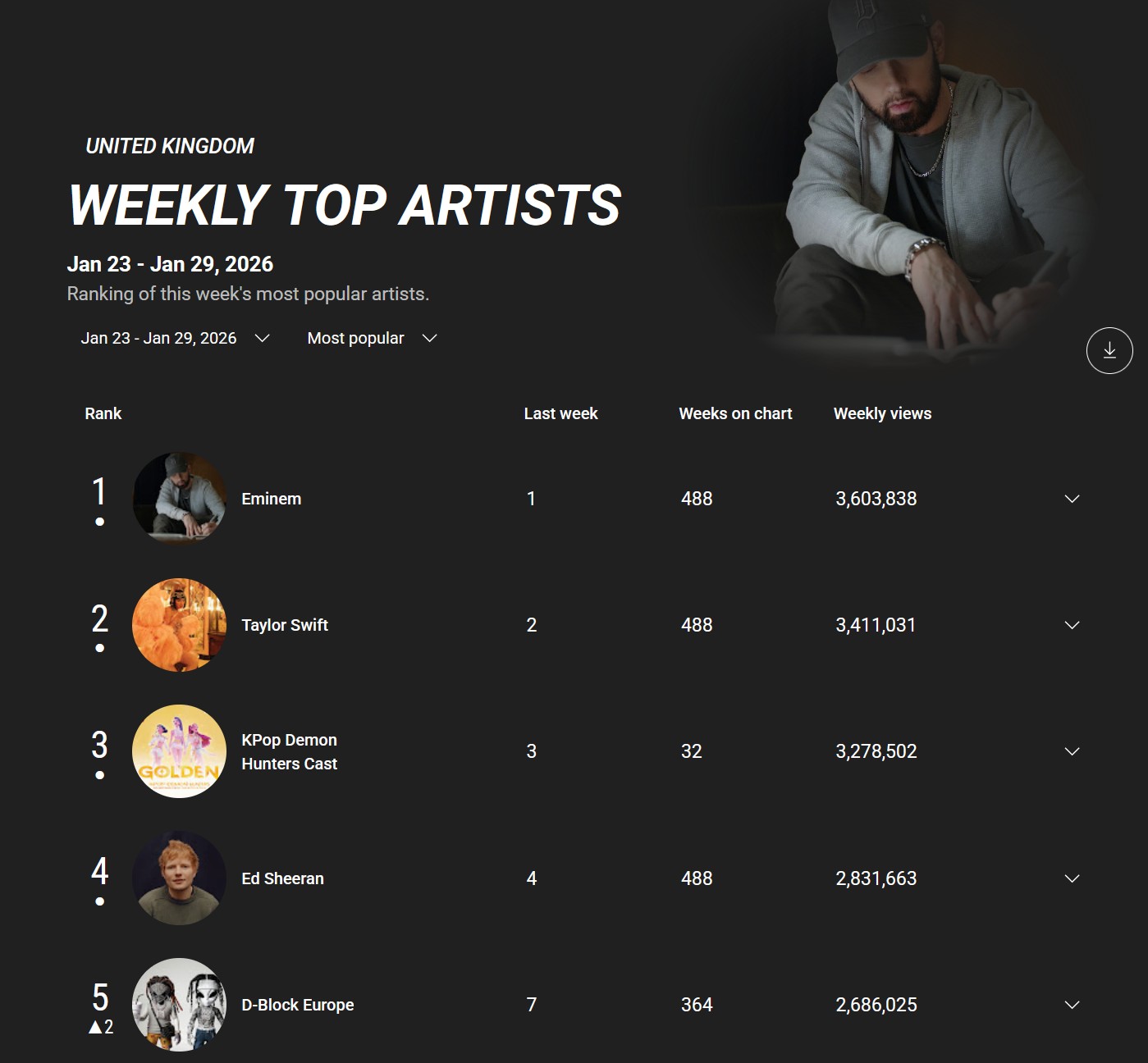Open KPop Demon Hunters Cast artist link

click(290, 751)
